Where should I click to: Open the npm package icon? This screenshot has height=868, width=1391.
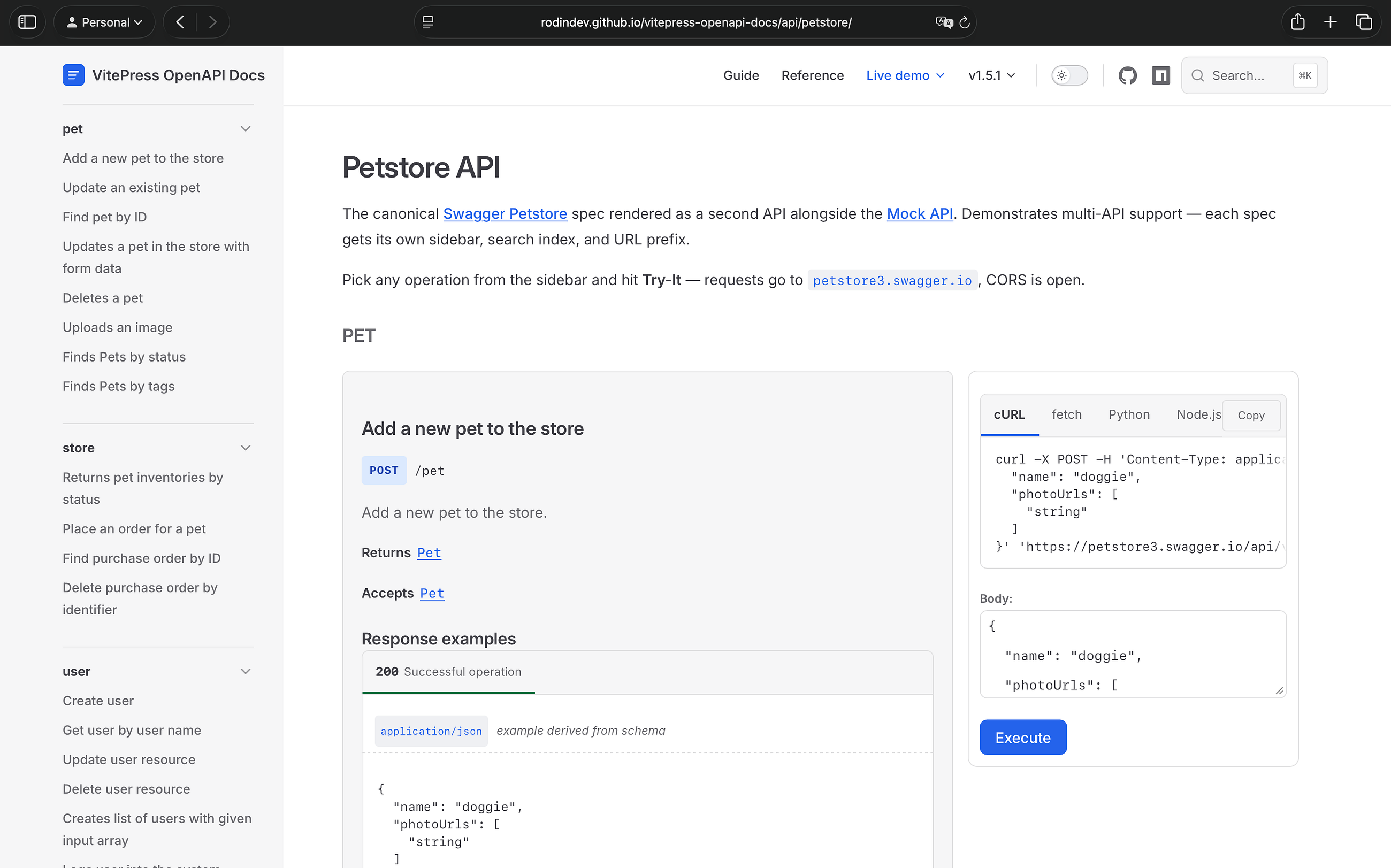(1161, 75)
